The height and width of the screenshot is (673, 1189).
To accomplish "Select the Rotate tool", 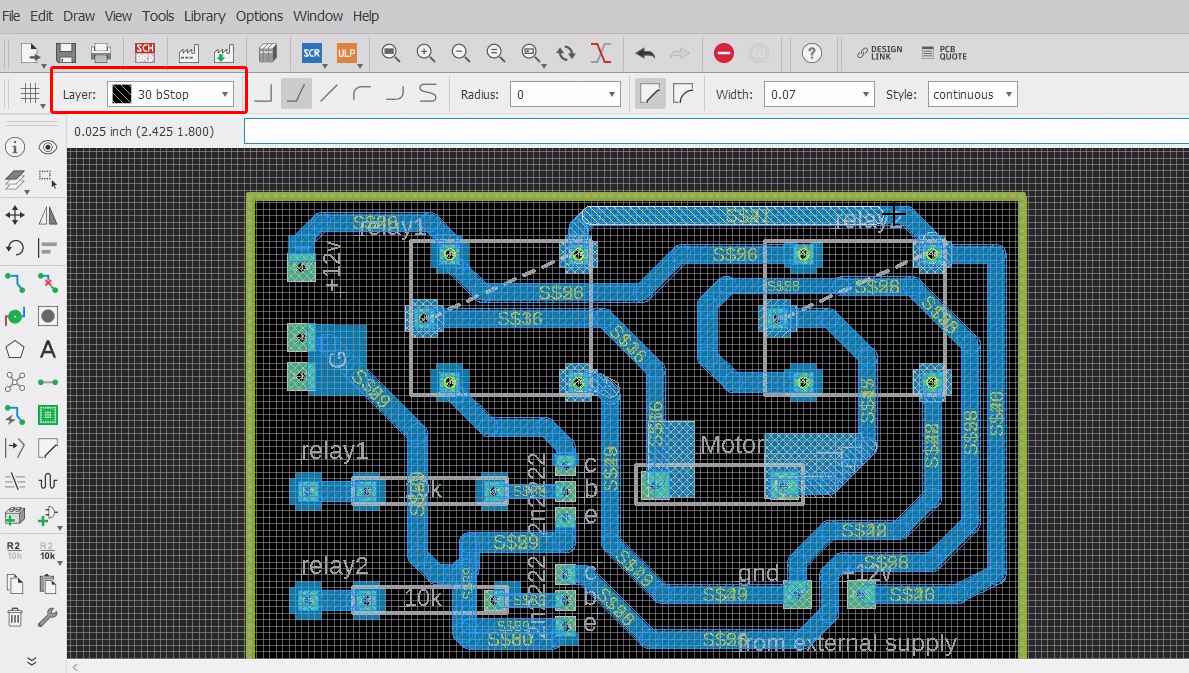I will (x=15, y=248).
